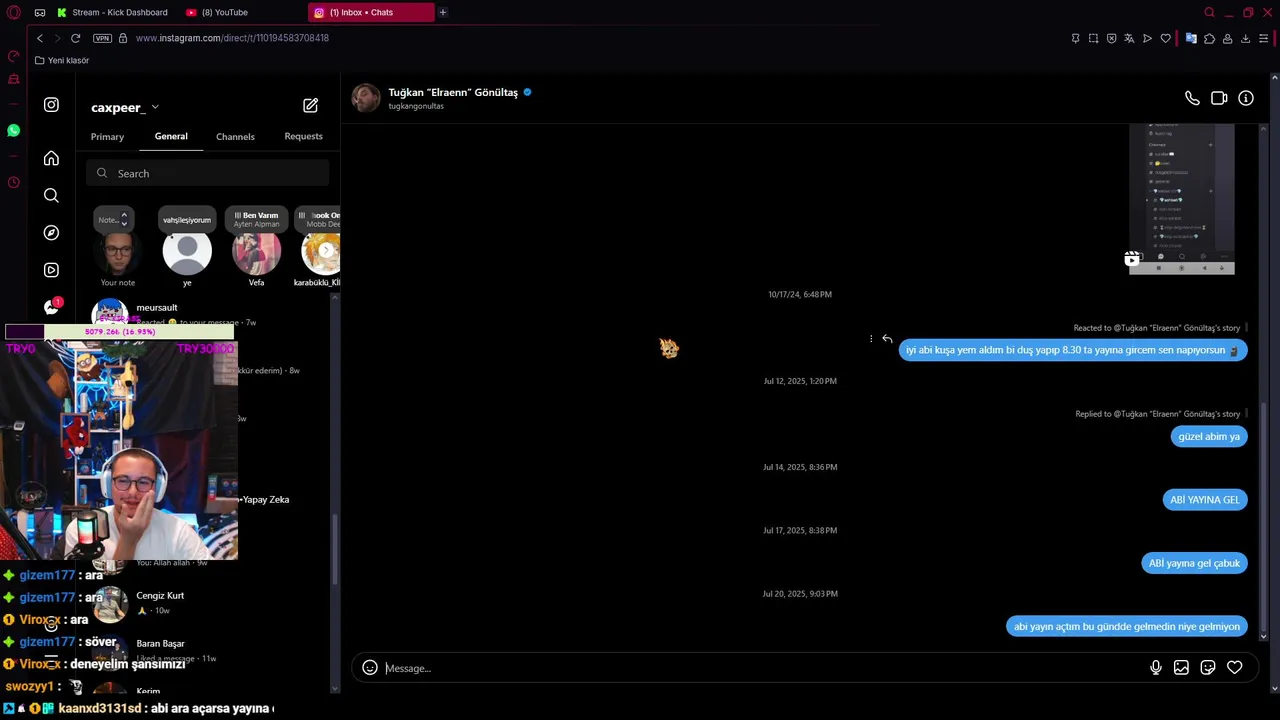Show next notes with arrow
1280x720 pixels.
326,250
